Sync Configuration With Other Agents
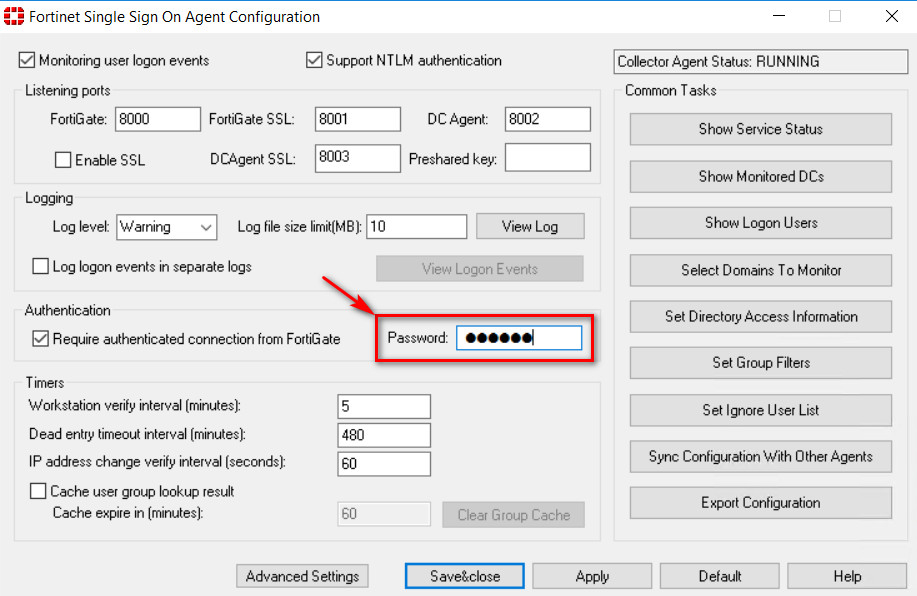 coord(760,456)
